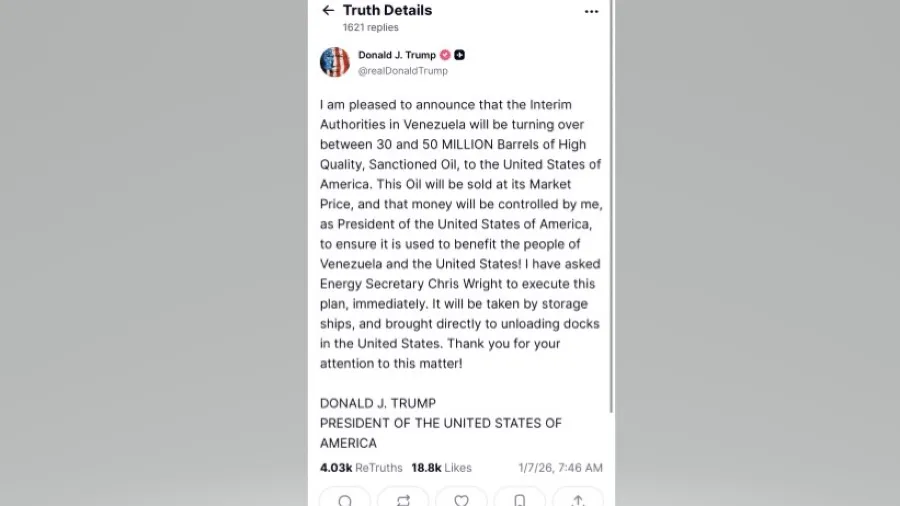Open Donald J. Trump display name link

(397, 55)
